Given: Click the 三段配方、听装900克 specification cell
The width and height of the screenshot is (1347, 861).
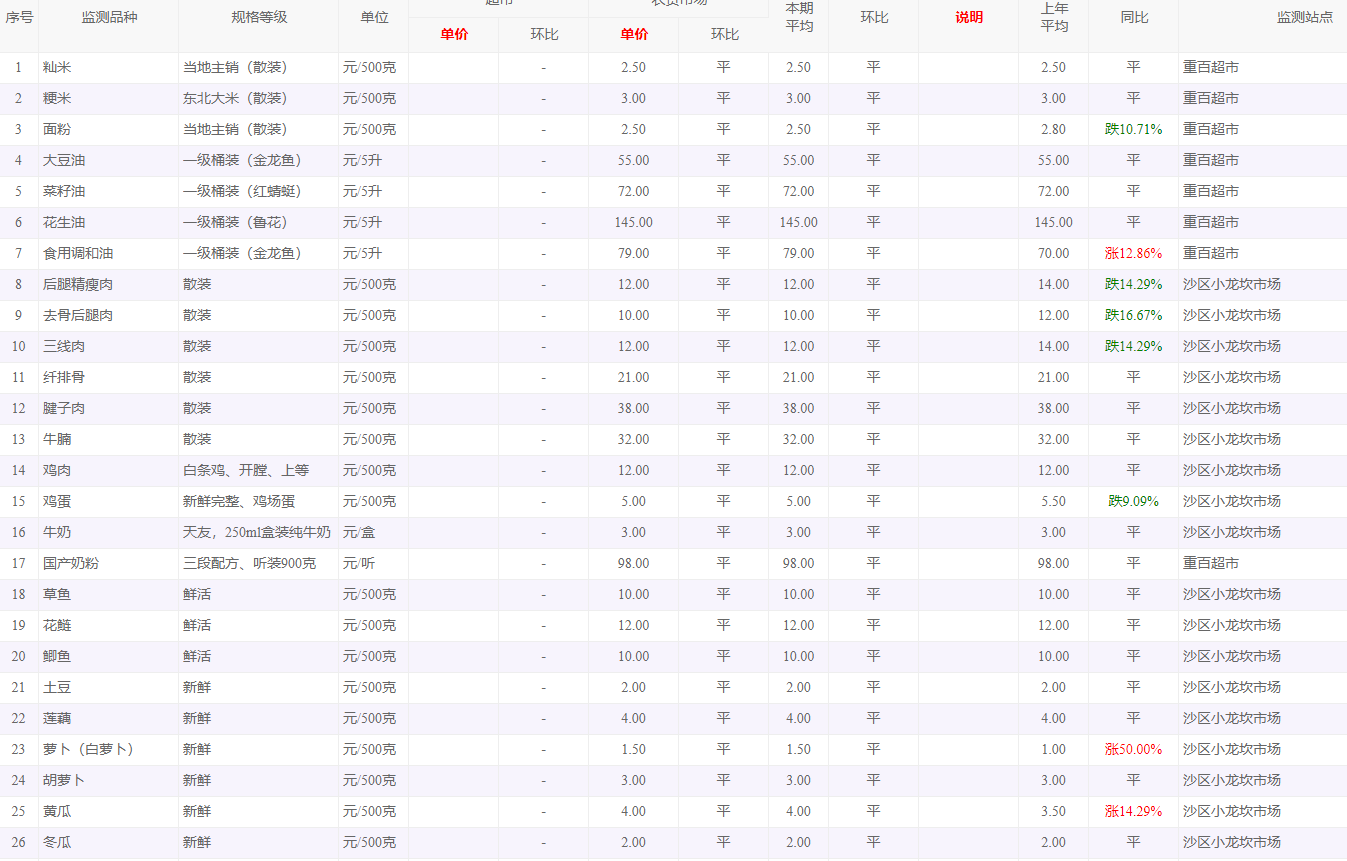Looking at the screenshot, I should (249, 564).
